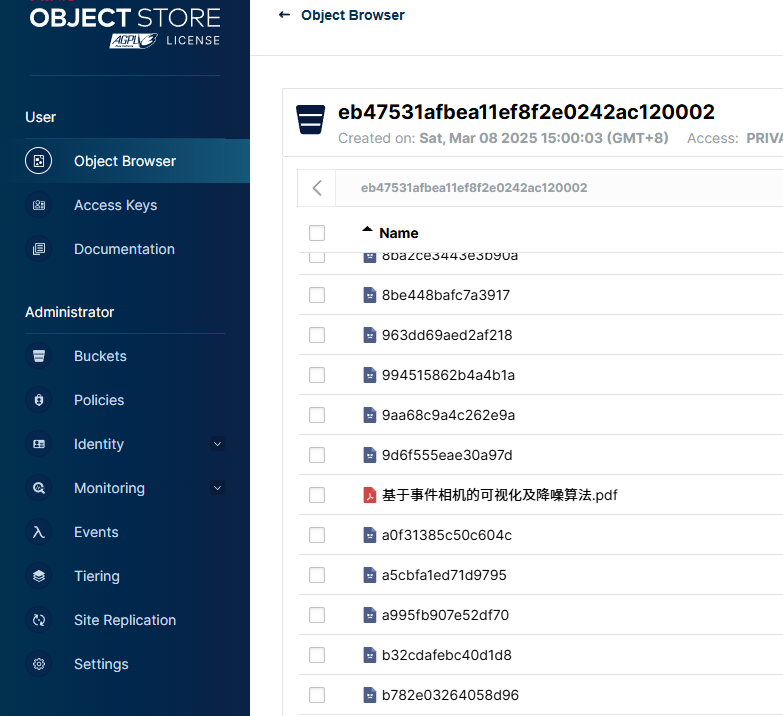Expand the Identity menu chevron

click(217, 444)
